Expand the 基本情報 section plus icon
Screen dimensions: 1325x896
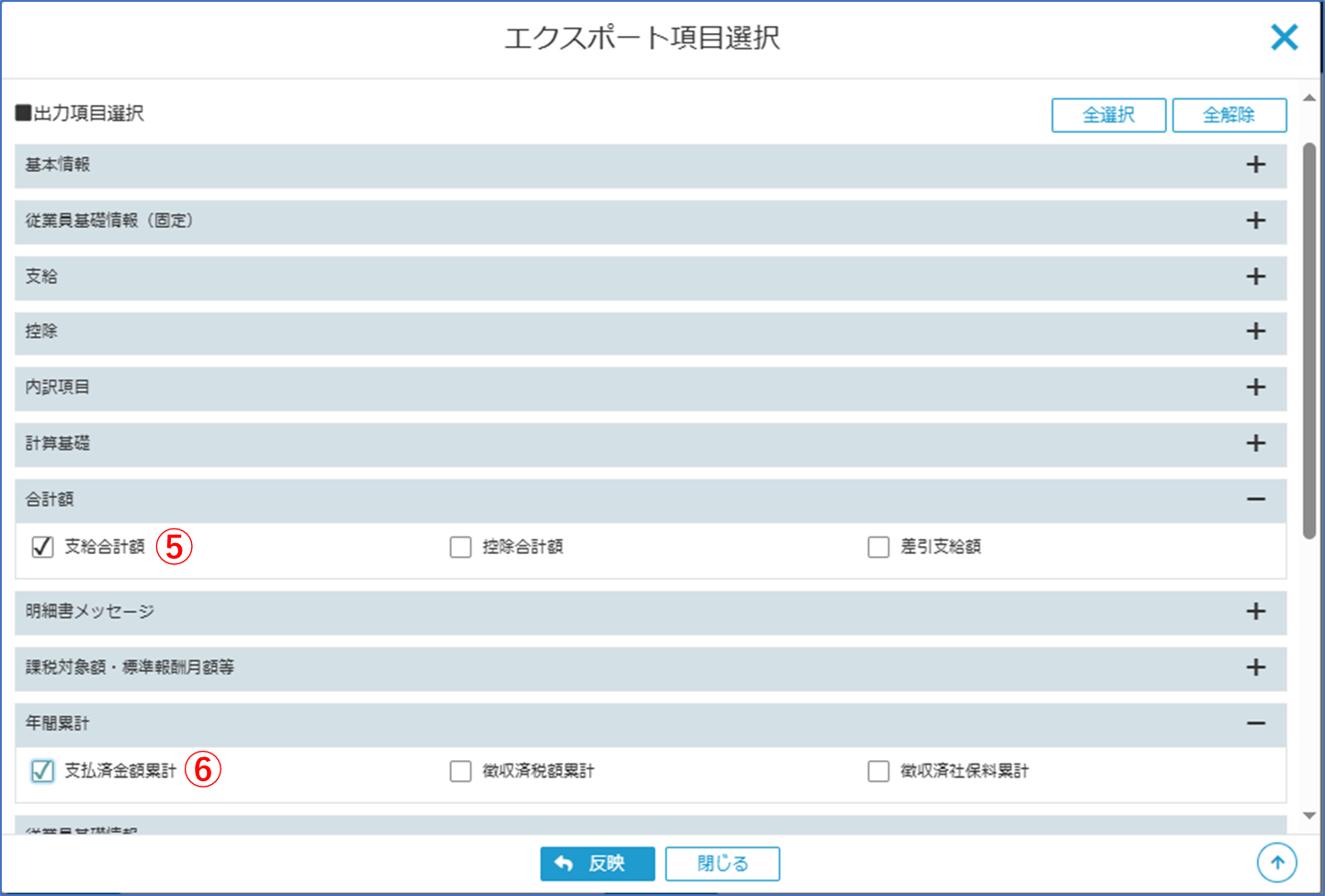click(1255, 165)
